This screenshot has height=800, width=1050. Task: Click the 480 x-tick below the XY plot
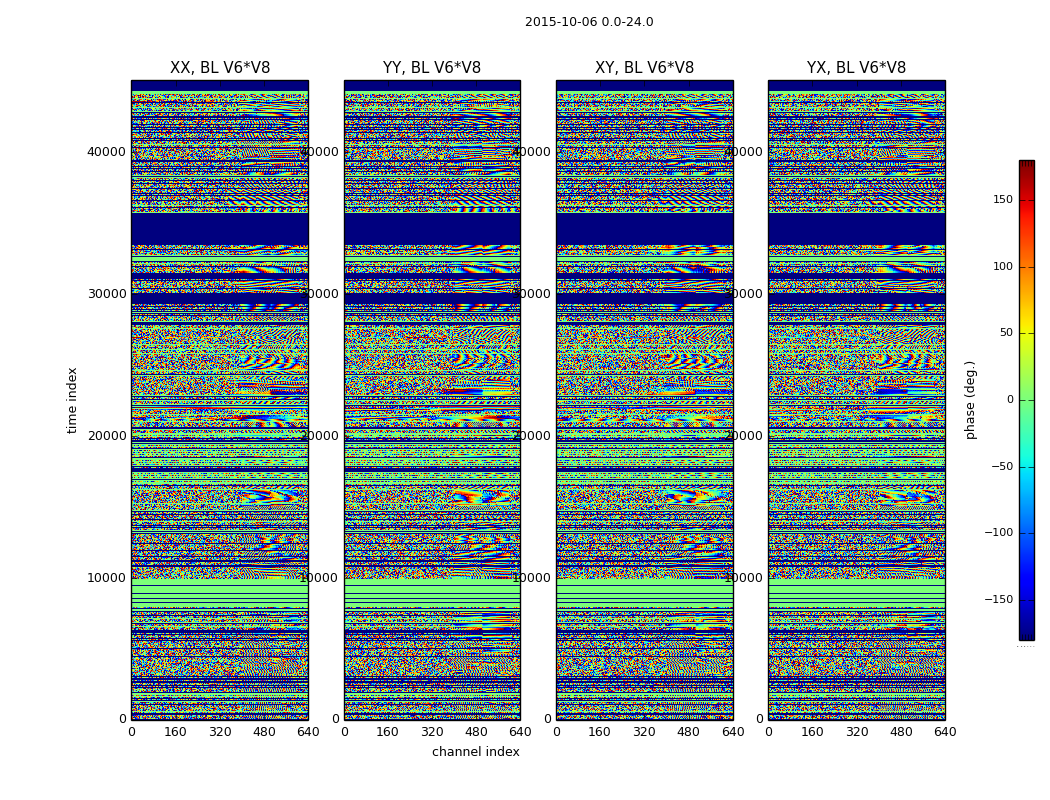pyautogui.click(x=688, y=732)
